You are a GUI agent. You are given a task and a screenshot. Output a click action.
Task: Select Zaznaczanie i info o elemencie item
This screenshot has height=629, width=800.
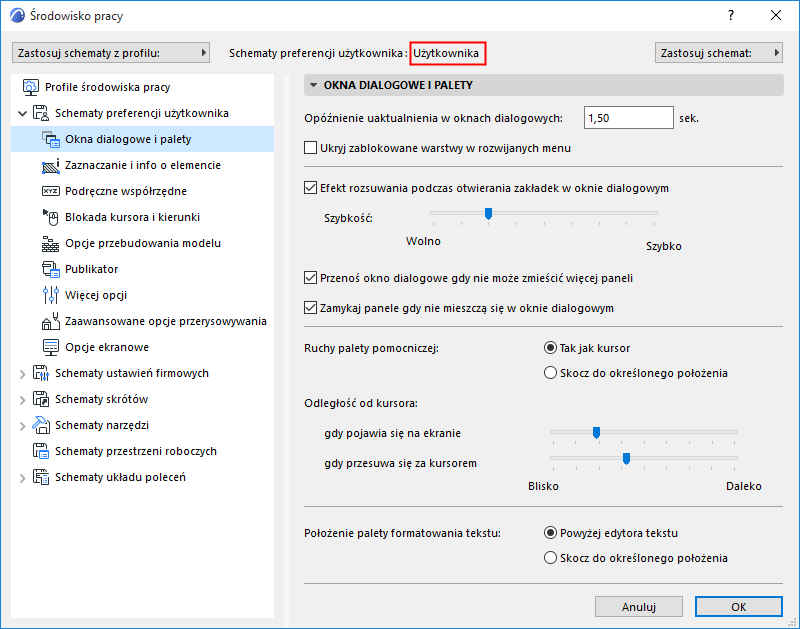pos(142,165)
